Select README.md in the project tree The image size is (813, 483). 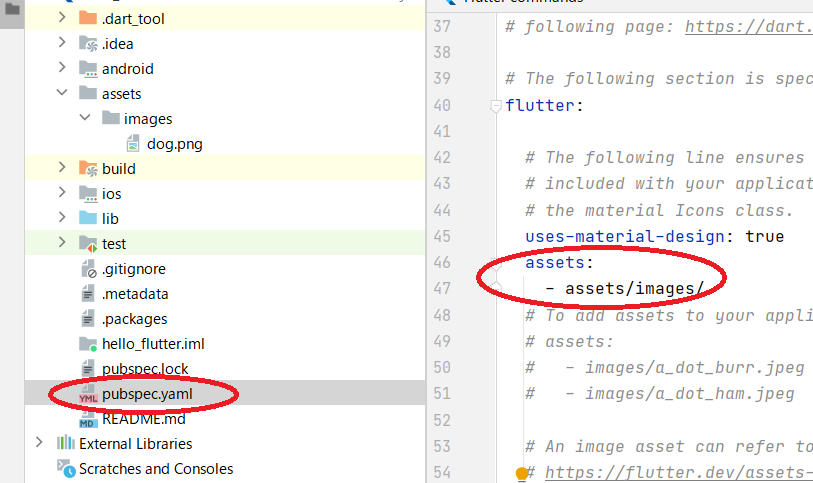(144, 419)
